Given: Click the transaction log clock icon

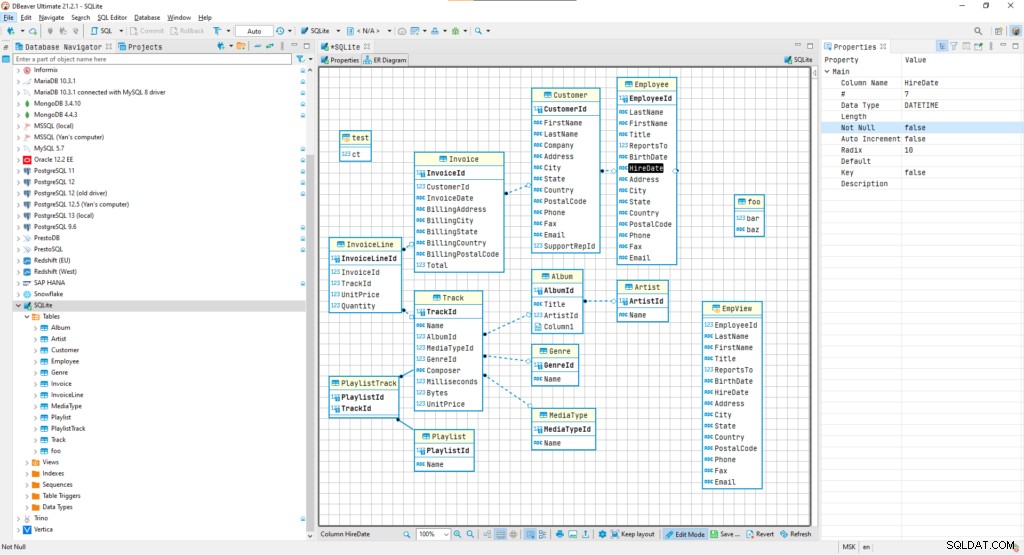Looking at the screenshot, I should tap(280, 31).
